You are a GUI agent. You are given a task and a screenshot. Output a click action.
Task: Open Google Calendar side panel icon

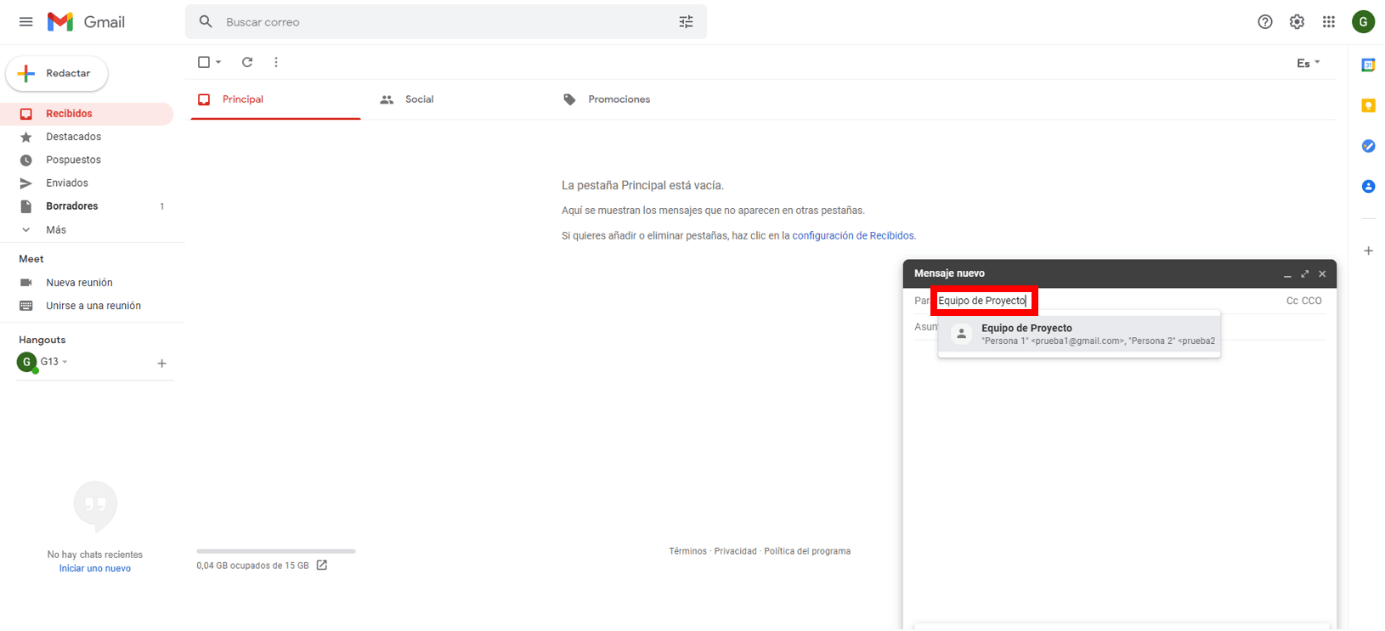click(1369, 65)
